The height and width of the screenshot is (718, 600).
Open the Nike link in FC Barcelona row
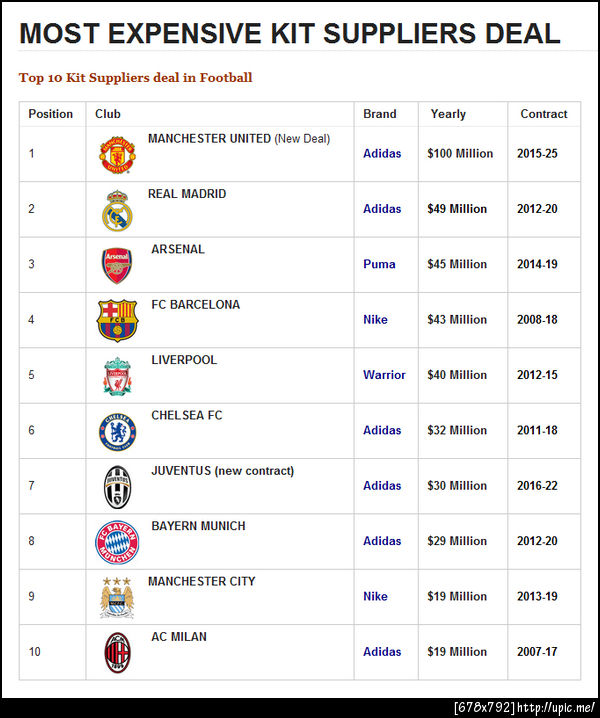point(375,320)
